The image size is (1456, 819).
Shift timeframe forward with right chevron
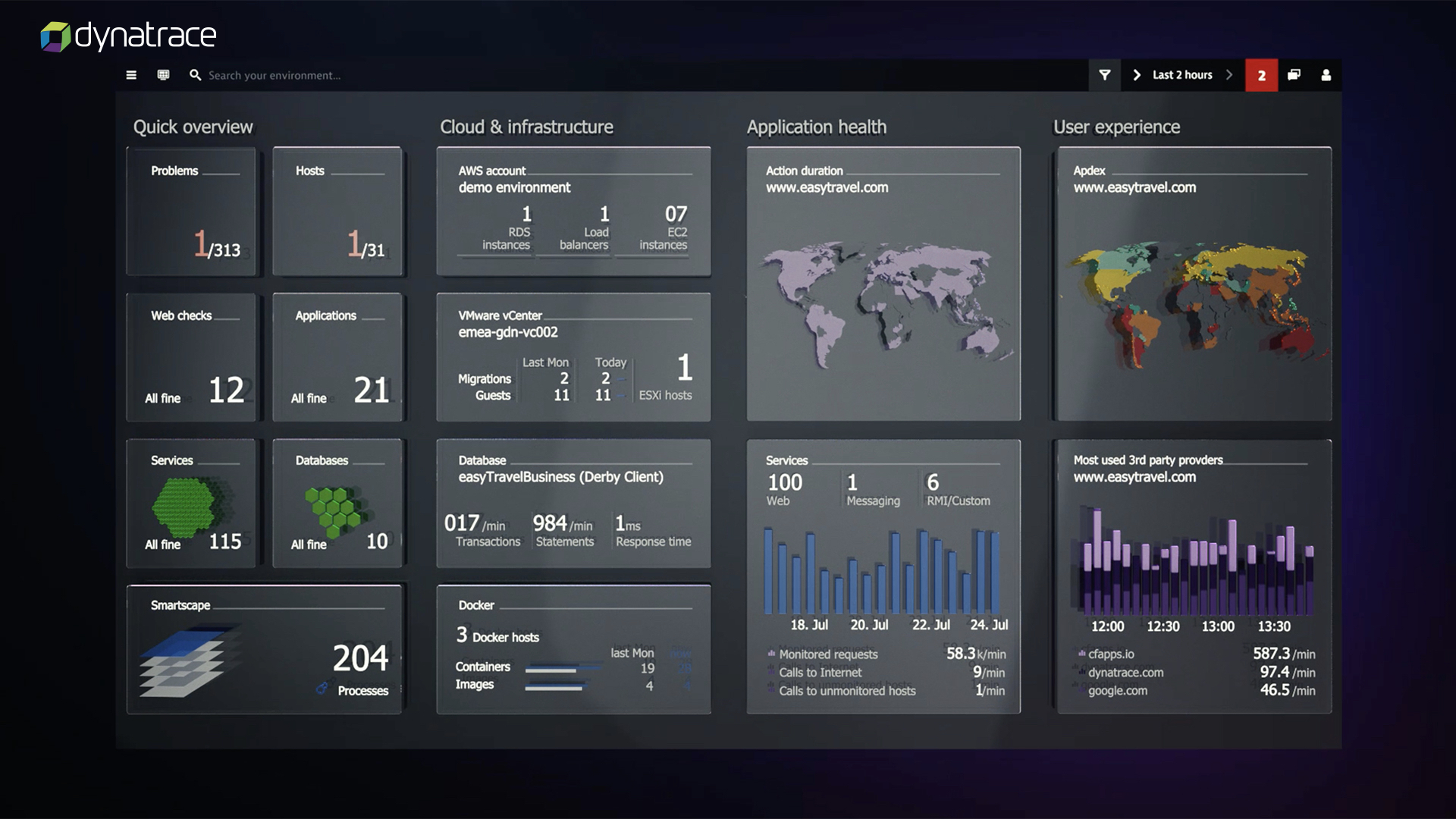pos(1229,75)
